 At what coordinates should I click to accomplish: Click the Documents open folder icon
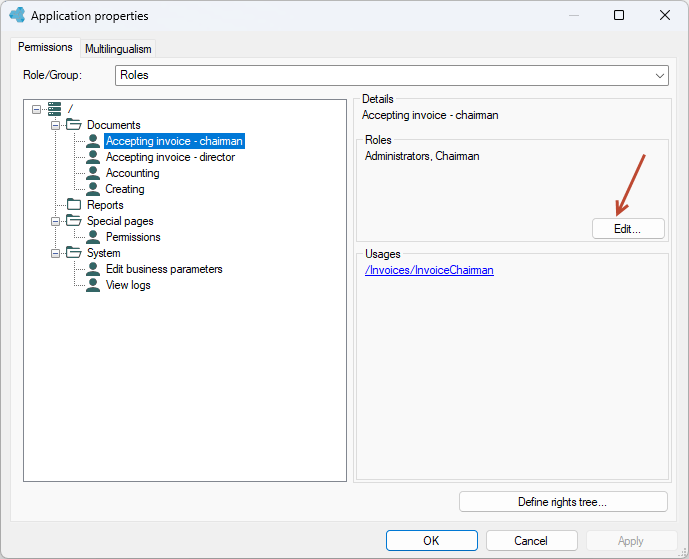[x=74, y=125]
